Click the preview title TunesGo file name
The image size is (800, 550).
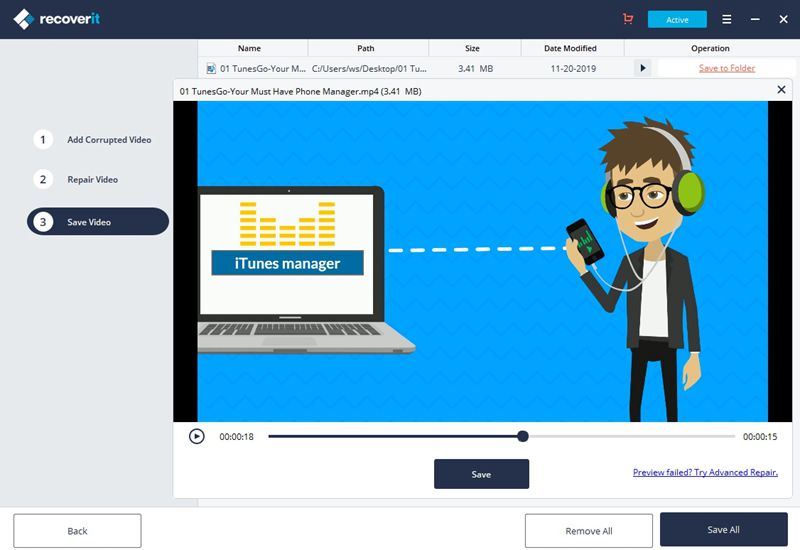300,91
